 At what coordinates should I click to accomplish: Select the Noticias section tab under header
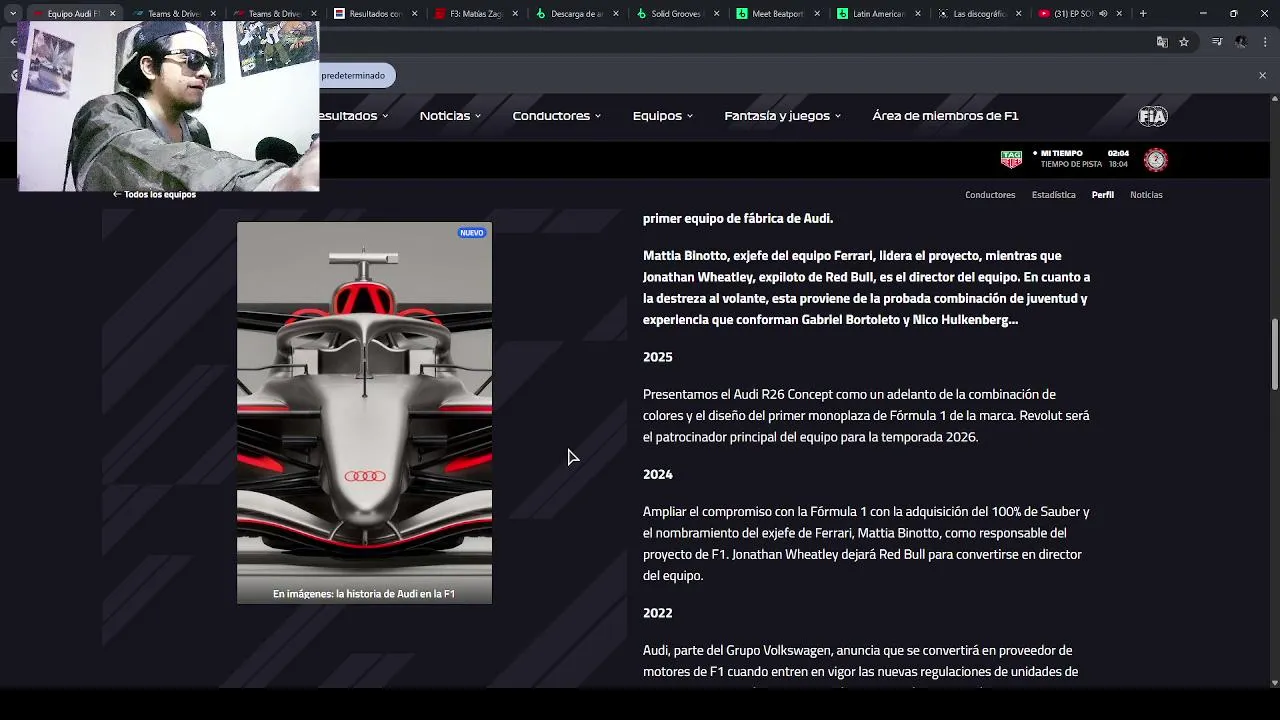(1146, 195)
